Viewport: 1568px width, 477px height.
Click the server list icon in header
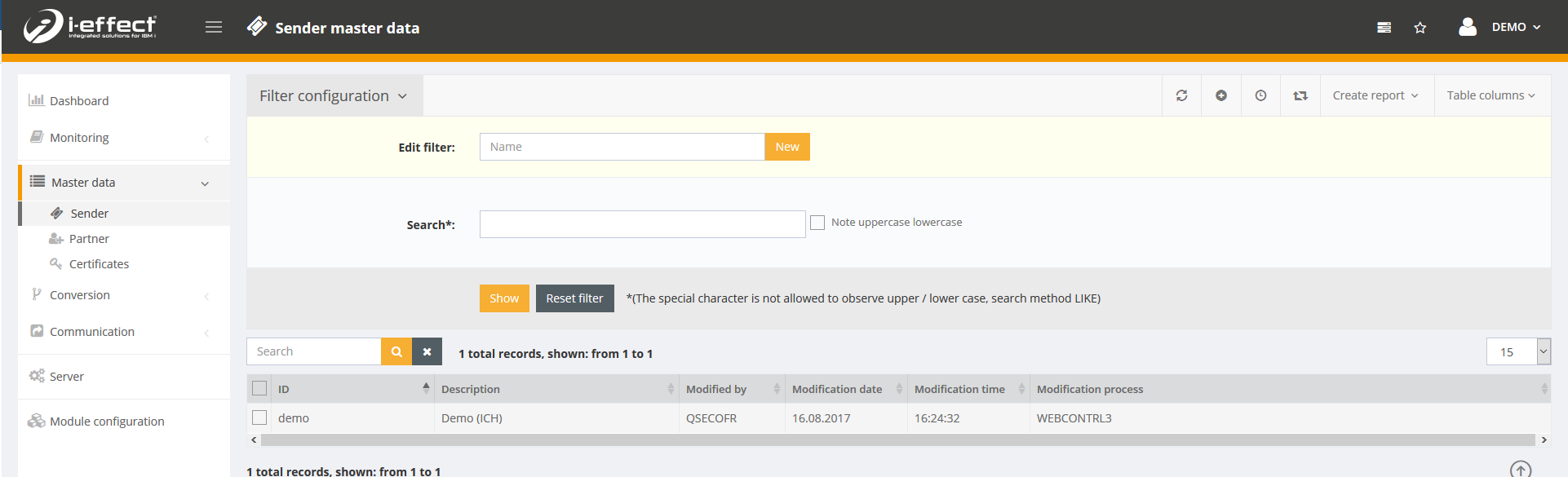1384,28
